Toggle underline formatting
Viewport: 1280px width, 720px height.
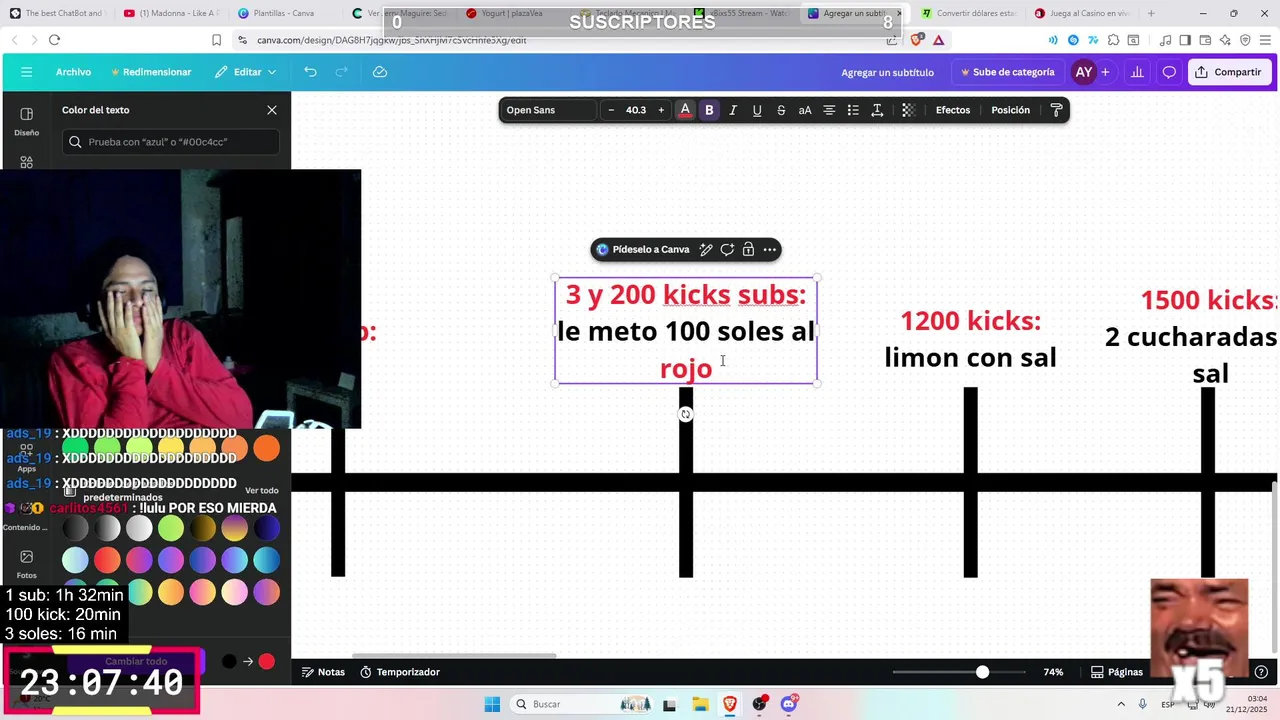coord(757,110)
